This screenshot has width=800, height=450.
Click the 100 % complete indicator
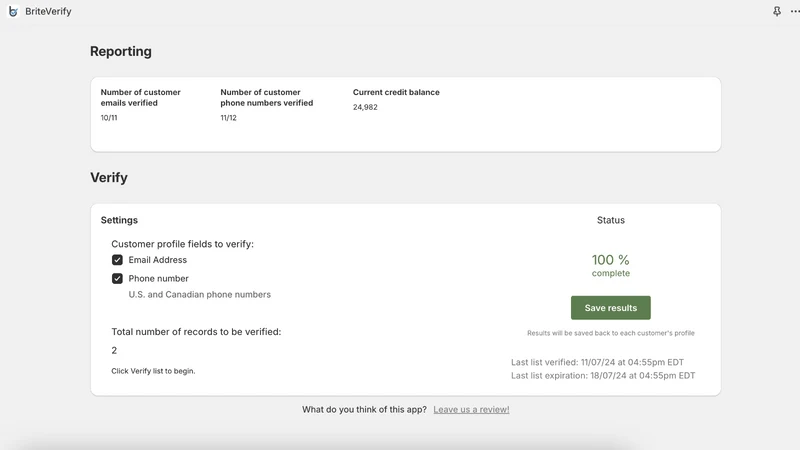611,265
